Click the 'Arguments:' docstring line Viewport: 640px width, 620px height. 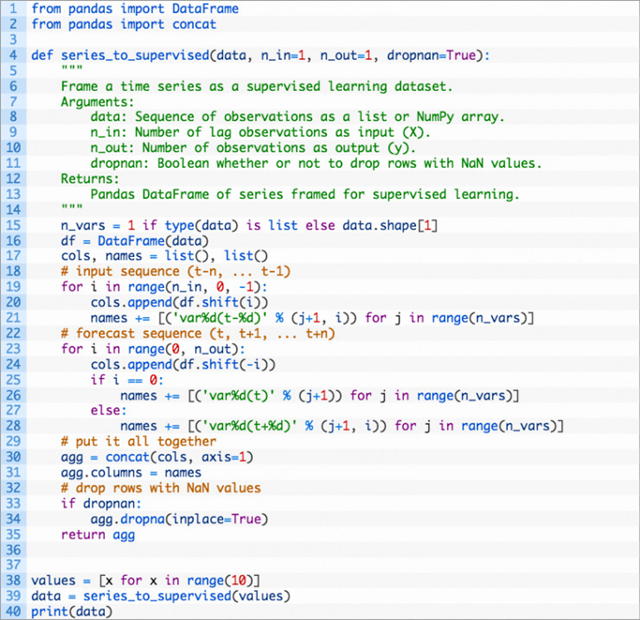pyautogui.click(x=98, y=102)
